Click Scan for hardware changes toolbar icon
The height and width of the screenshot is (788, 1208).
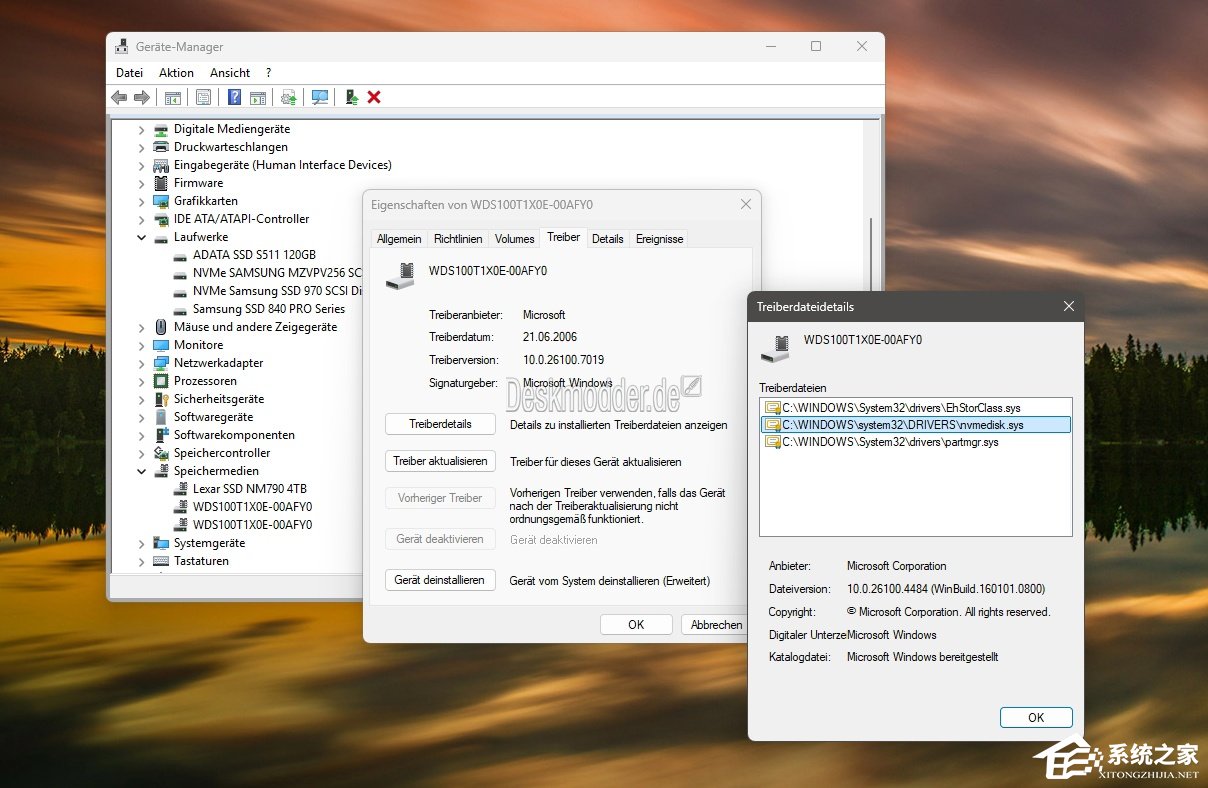coord(320,97)
